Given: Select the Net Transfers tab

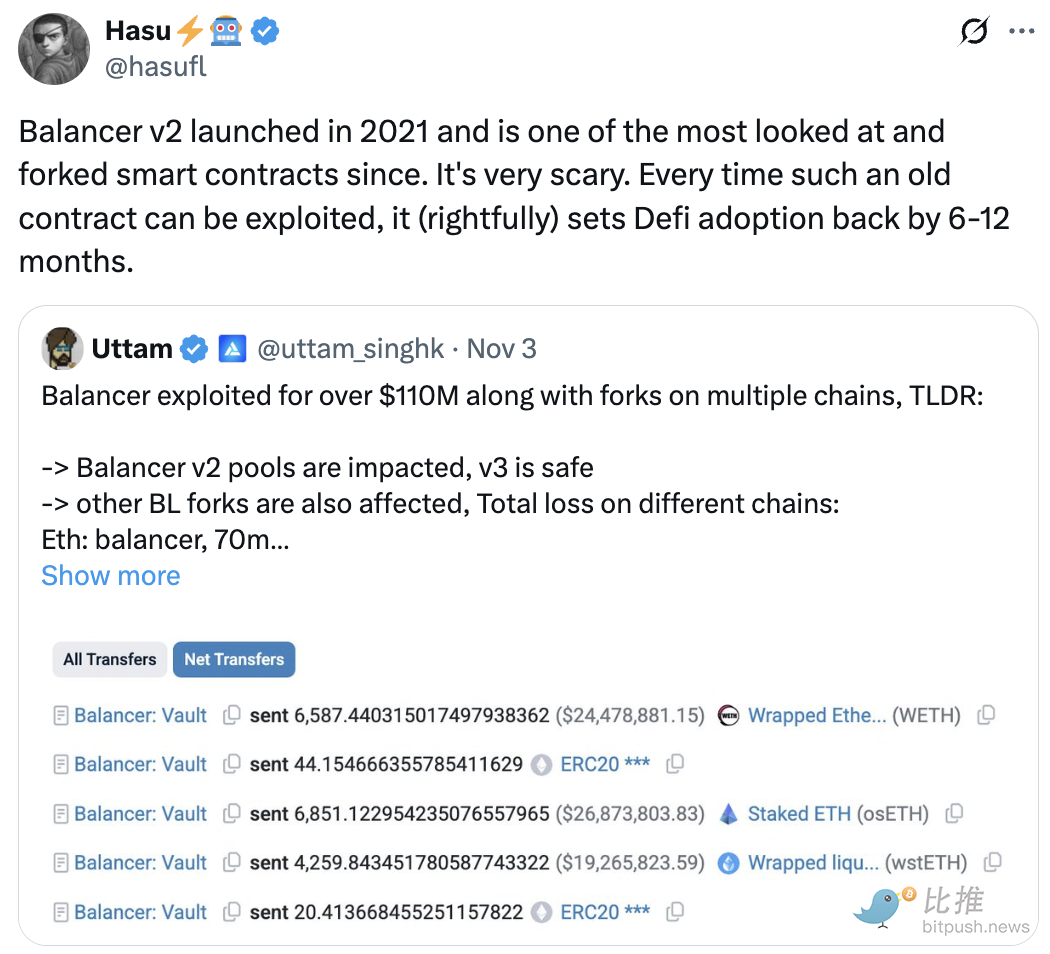Looking at the screenshot, I should click(x=234, y=659).
